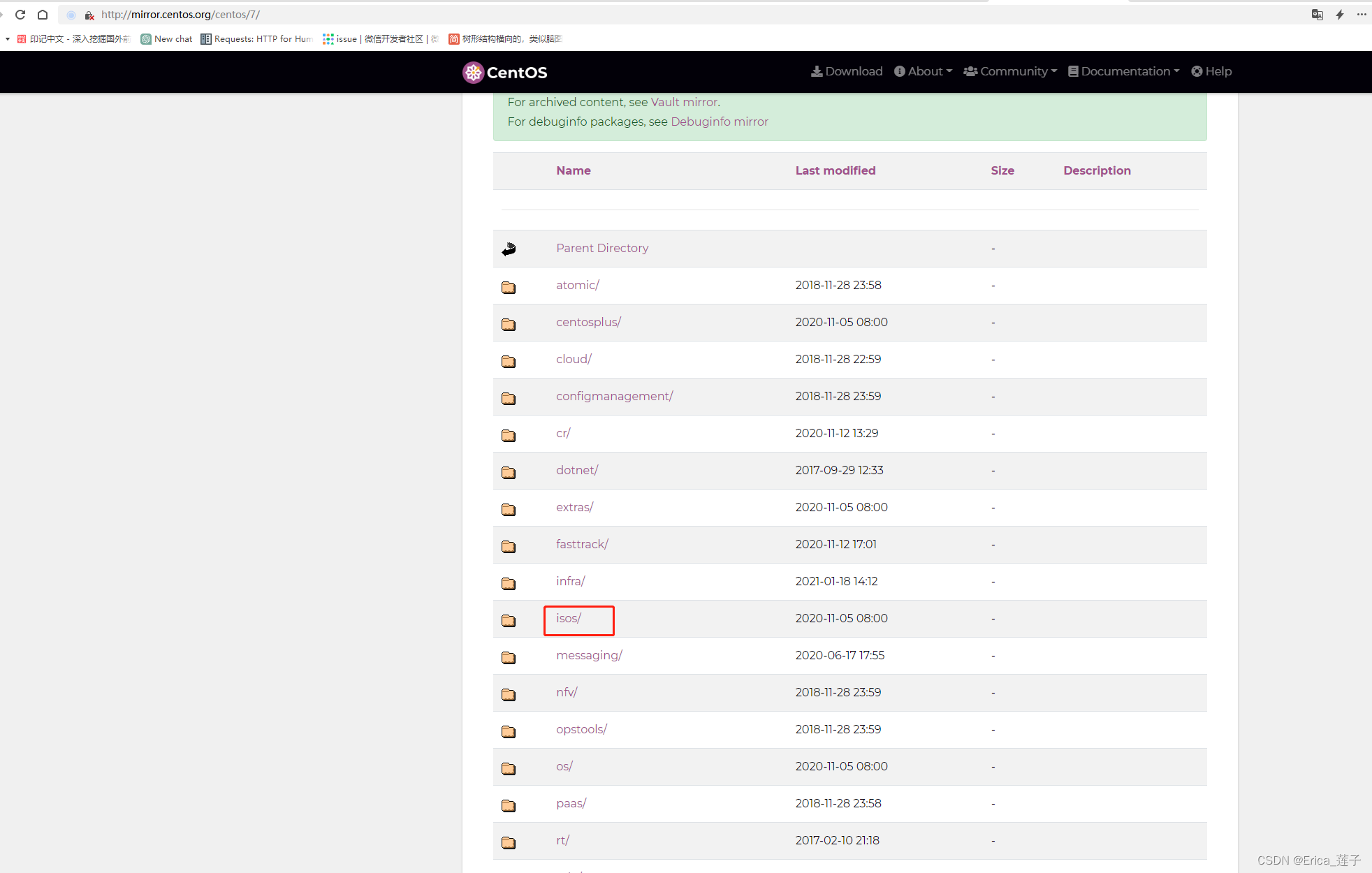Sort listing by Name column header
This screenshot has width=1372, height=873.
(574, 170)
